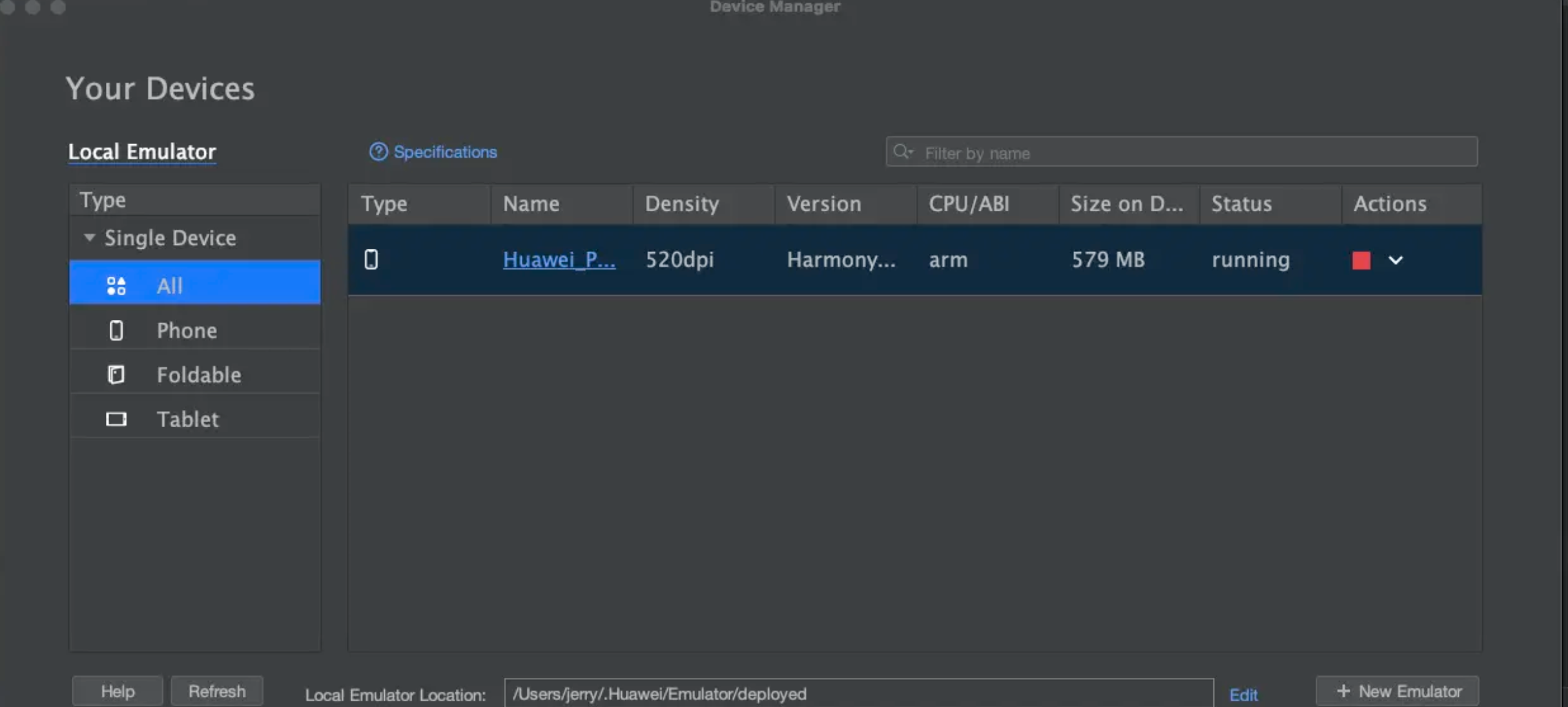Click the Specifications help question-mark icon
The image size is (1568, 707).
[378, 152]
